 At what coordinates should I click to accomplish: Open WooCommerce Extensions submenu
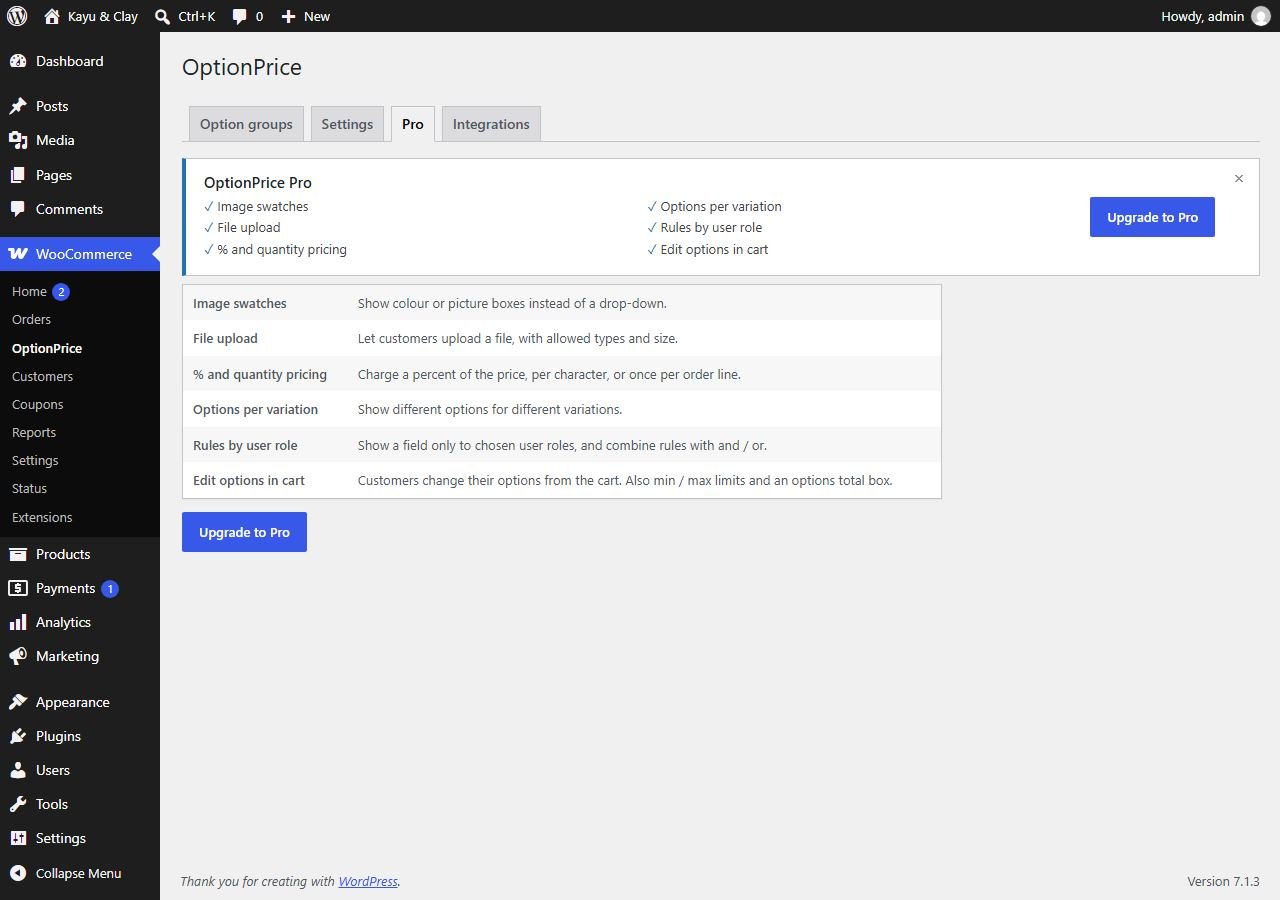pos(42,517)
